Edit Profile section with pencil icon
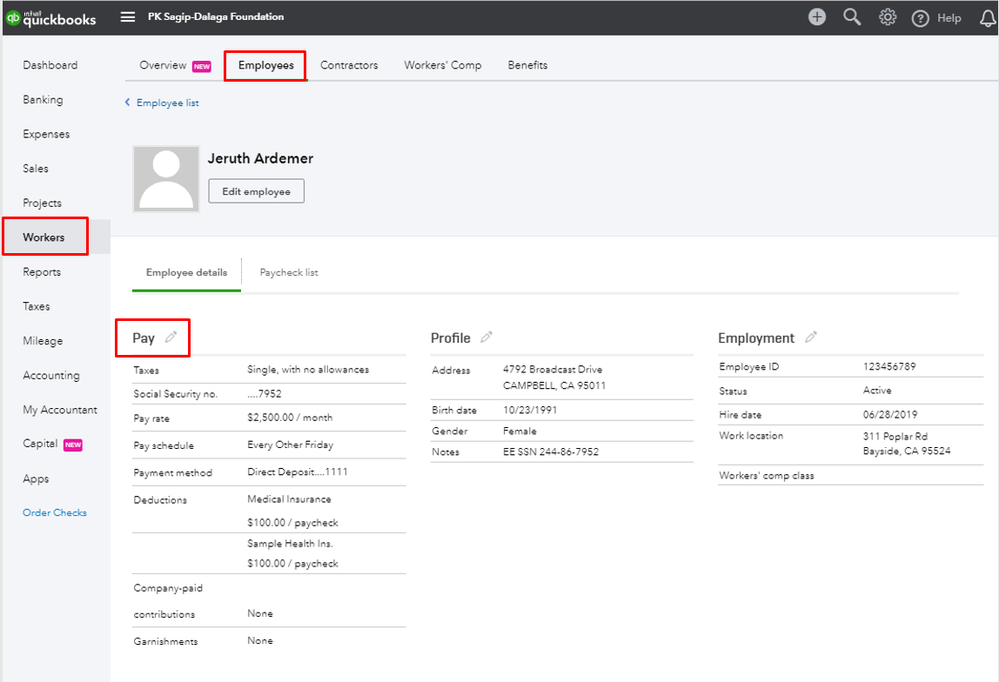The width and height of the screenshot is (999, 682). [487, 338]
